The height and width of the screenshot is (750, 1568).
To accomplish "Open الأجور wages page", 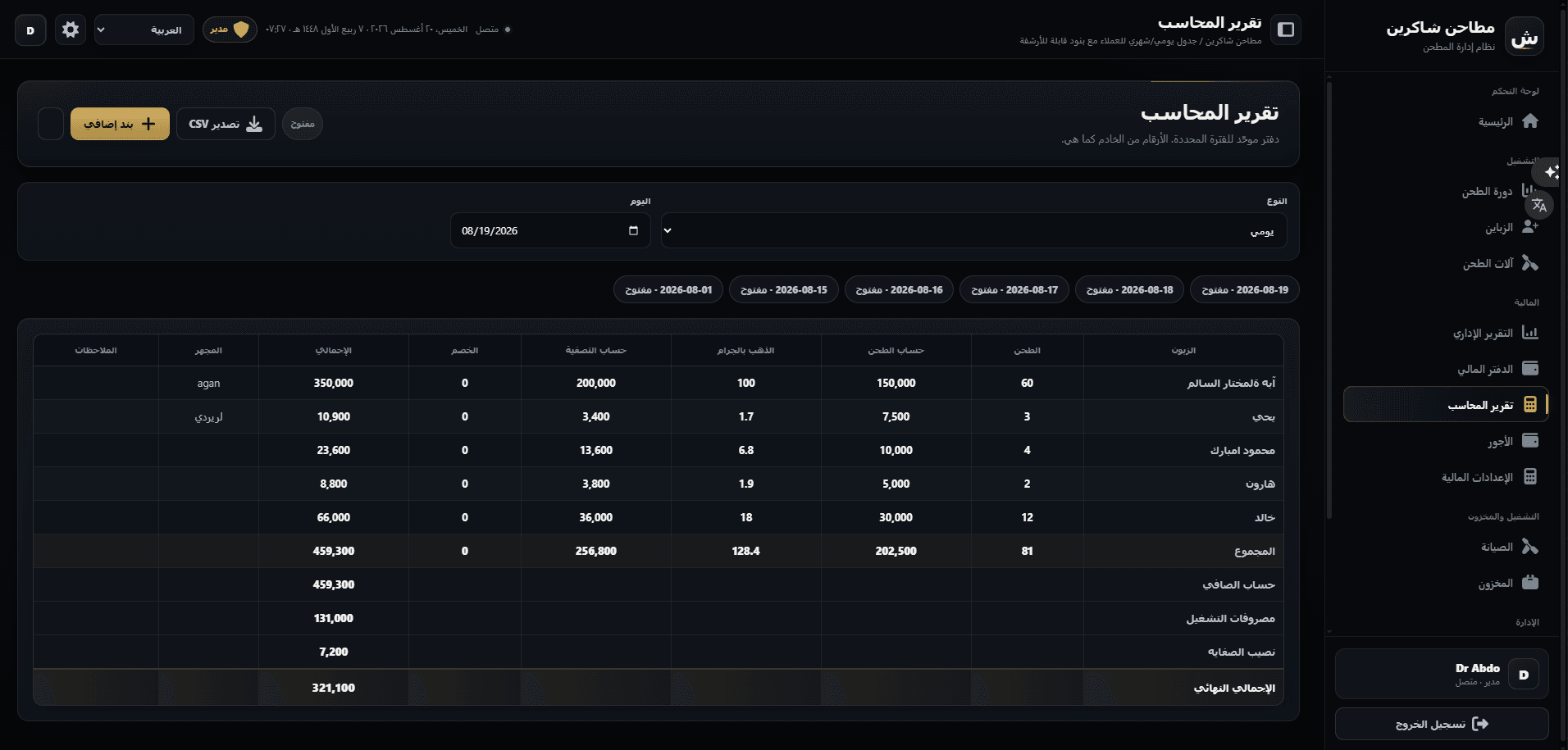I will click(1446, 441).
